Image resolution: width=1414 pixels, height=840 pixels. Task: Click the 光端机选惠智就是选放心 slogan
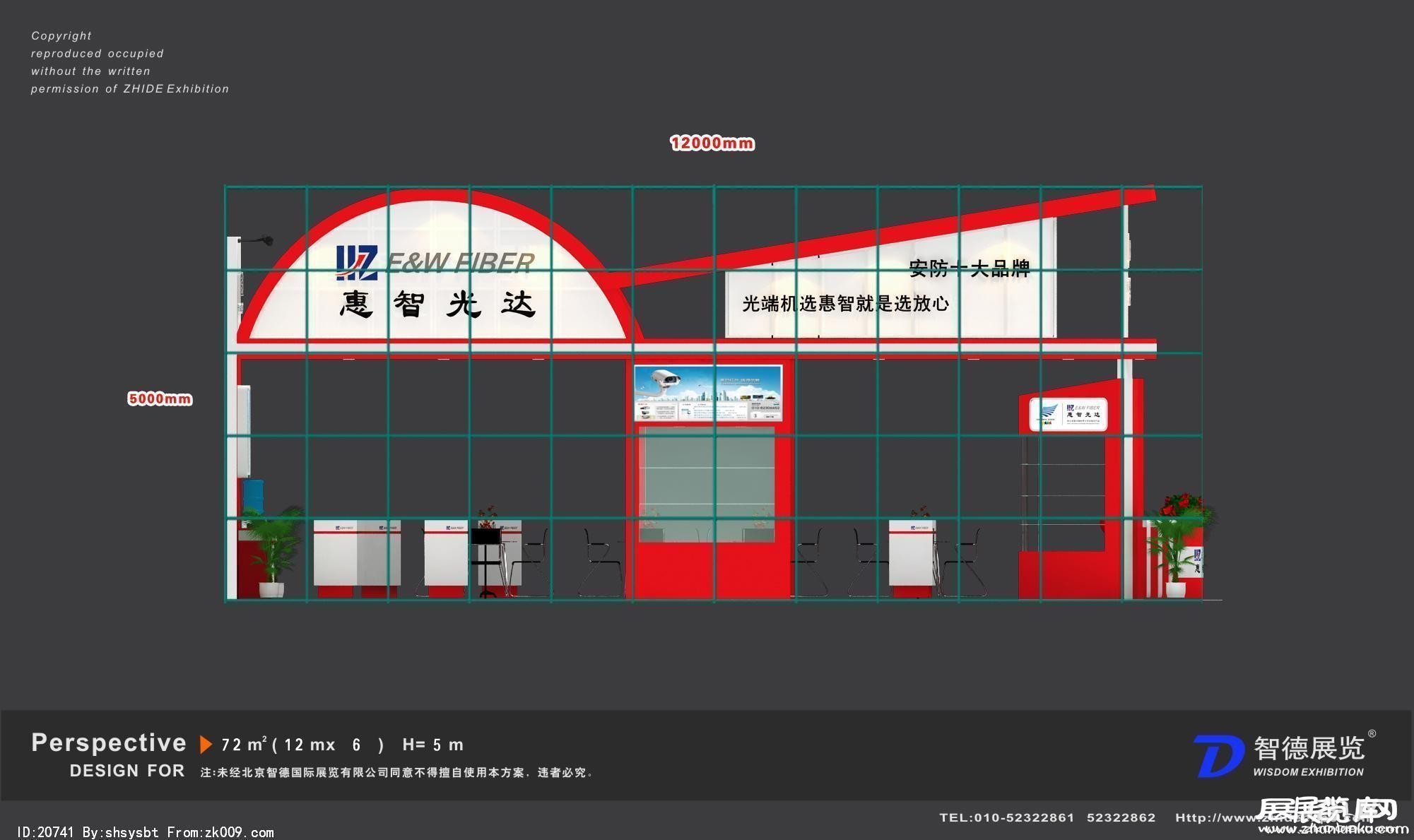[x=845, y=304]
